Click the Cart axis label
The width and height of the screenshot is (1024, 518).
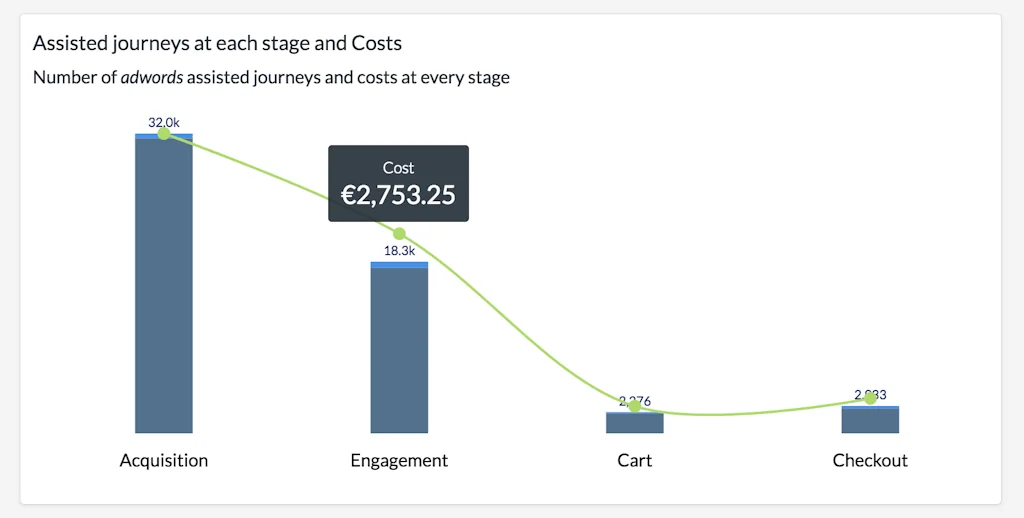coord(635,461)
